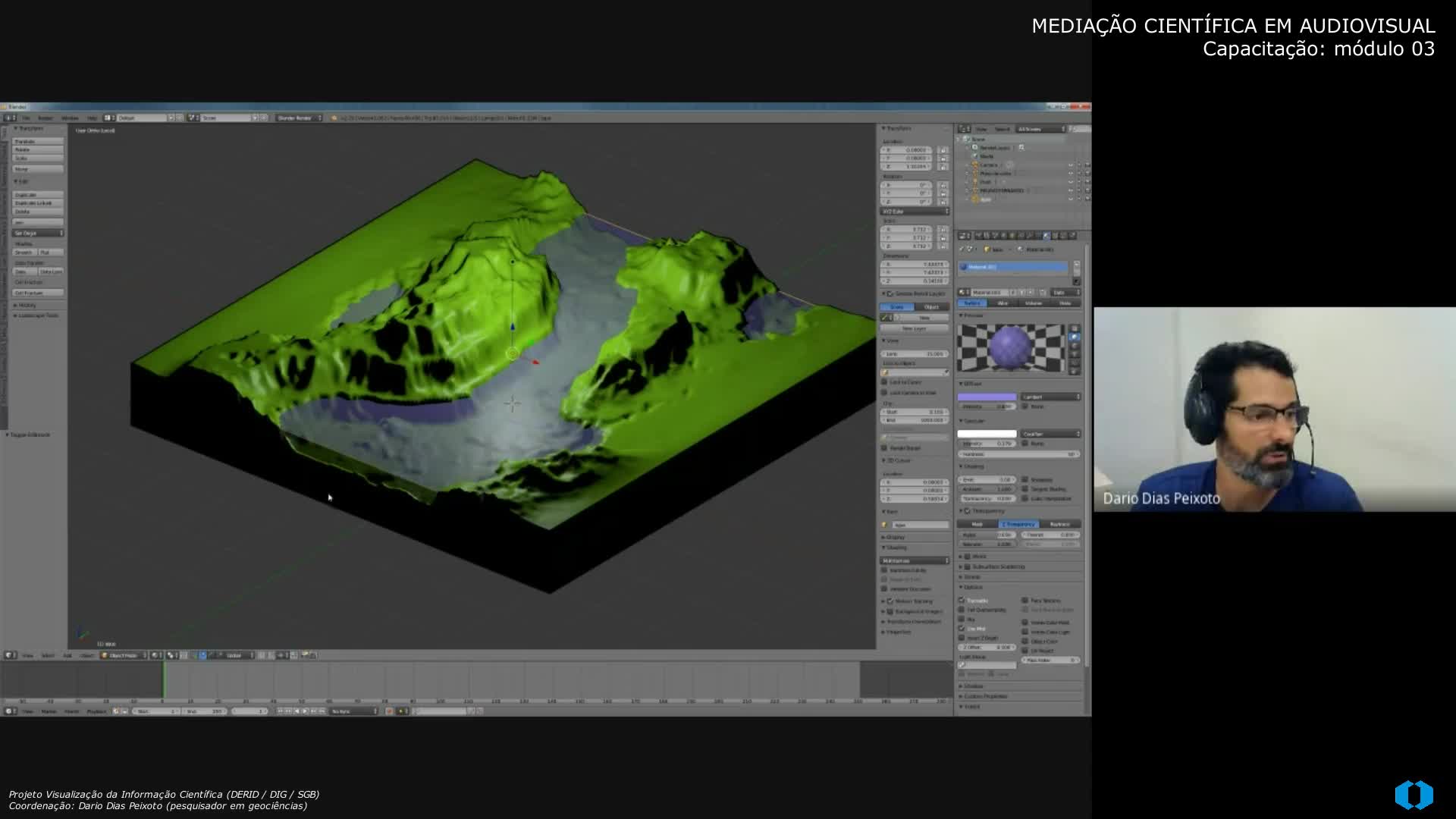Screen dimensions: 1456x819
Task: Click the Duplicate button
Action: point(38,195)
